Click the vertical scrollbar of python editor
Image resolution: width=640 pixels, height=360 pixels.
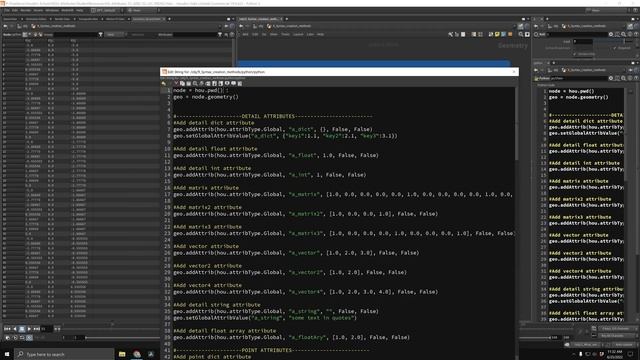coord(516,124)
